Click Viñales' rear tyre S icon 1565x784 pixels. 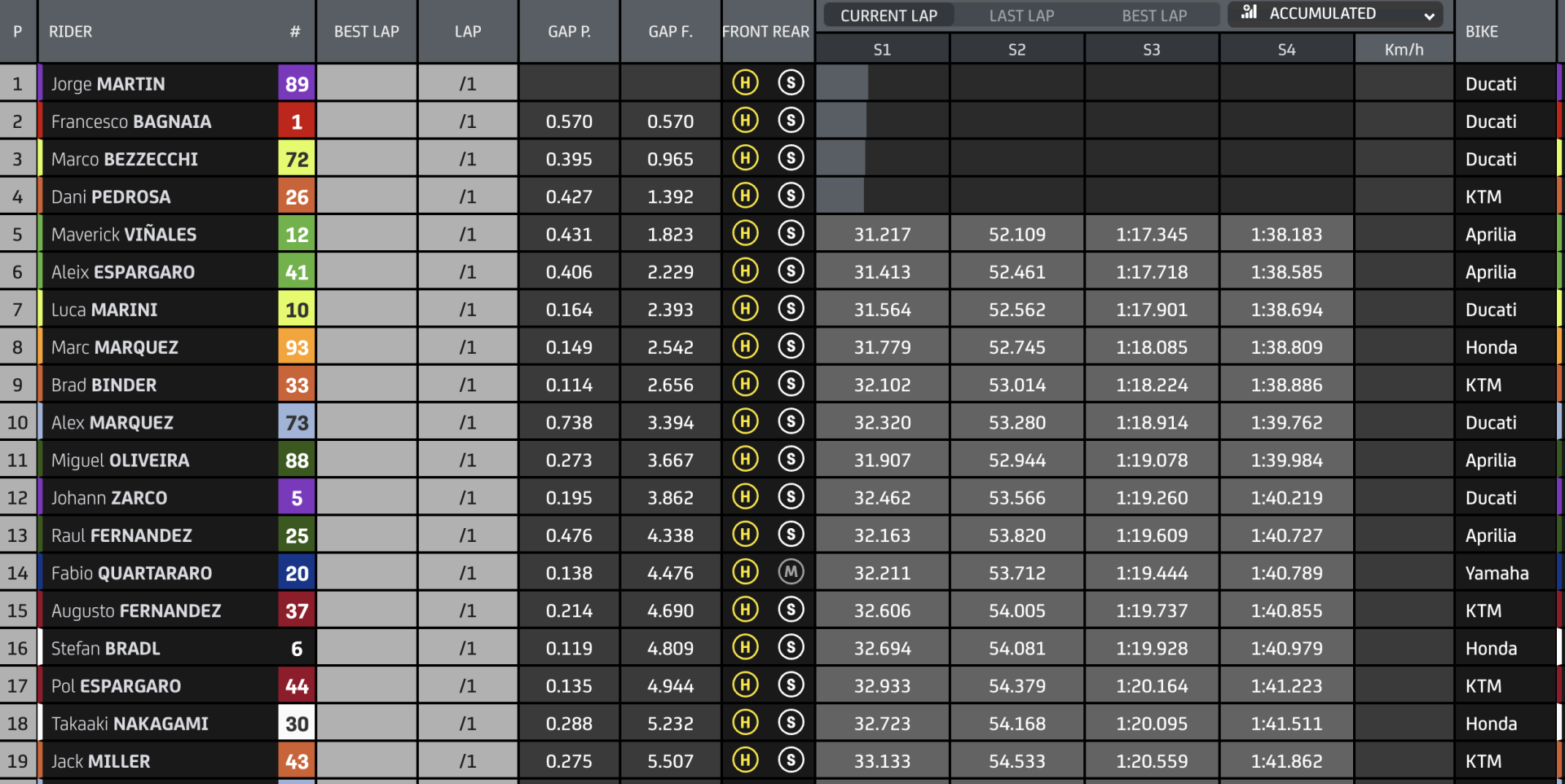791,234
